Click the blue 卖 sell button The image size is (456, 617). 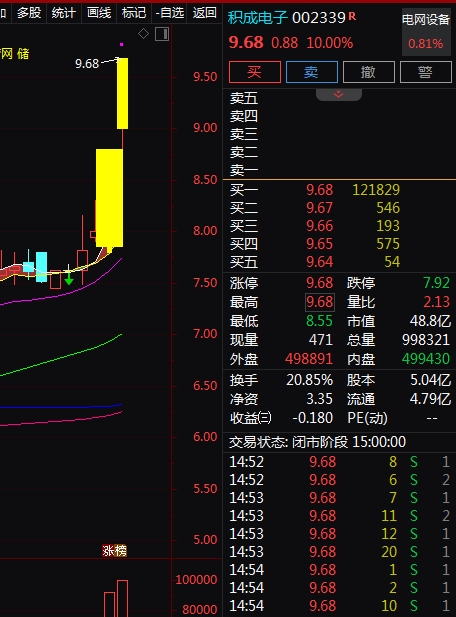tap(312, 72)
